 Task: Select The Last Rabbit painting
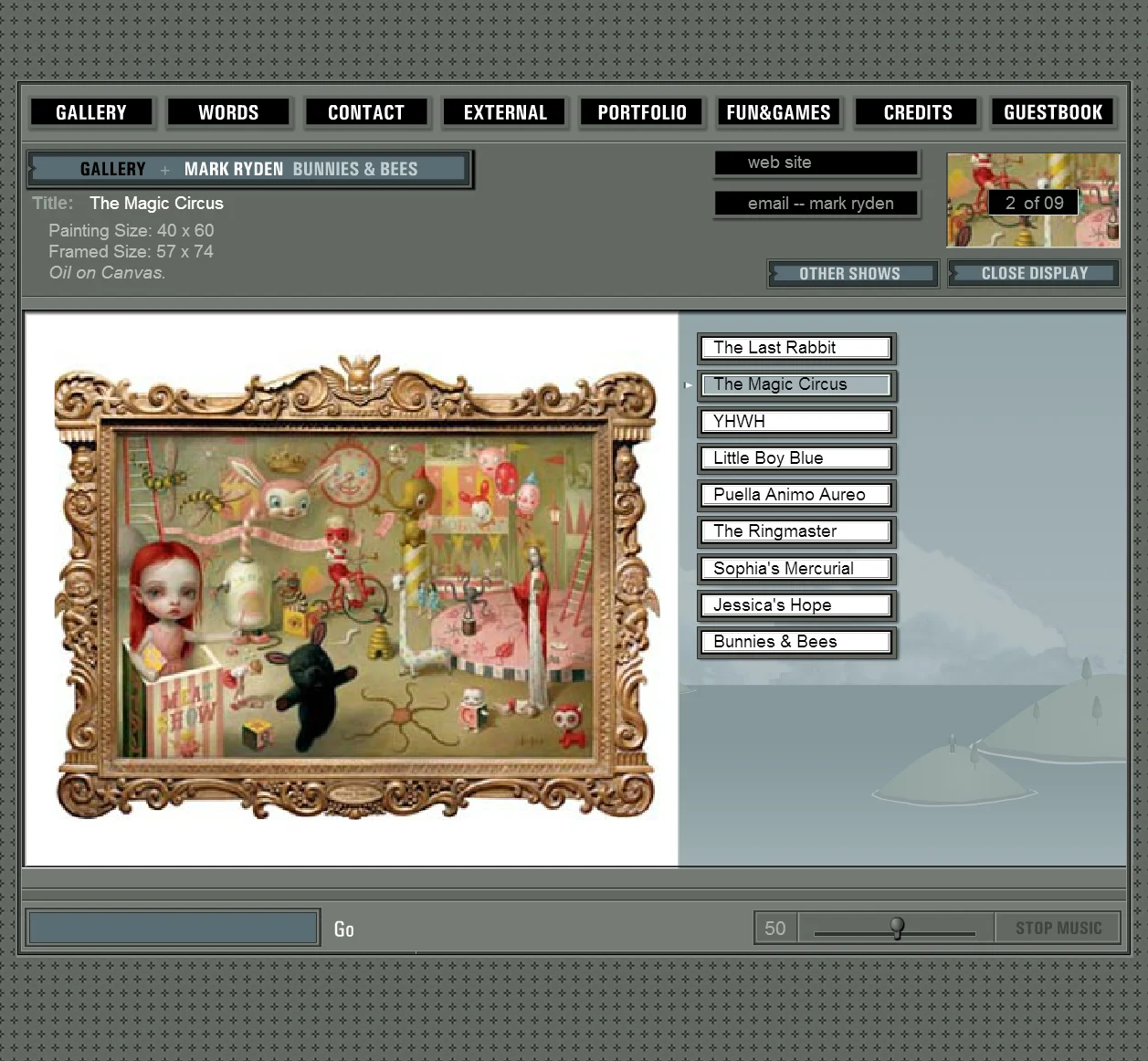pyautogui.click(x=795, y=348)
